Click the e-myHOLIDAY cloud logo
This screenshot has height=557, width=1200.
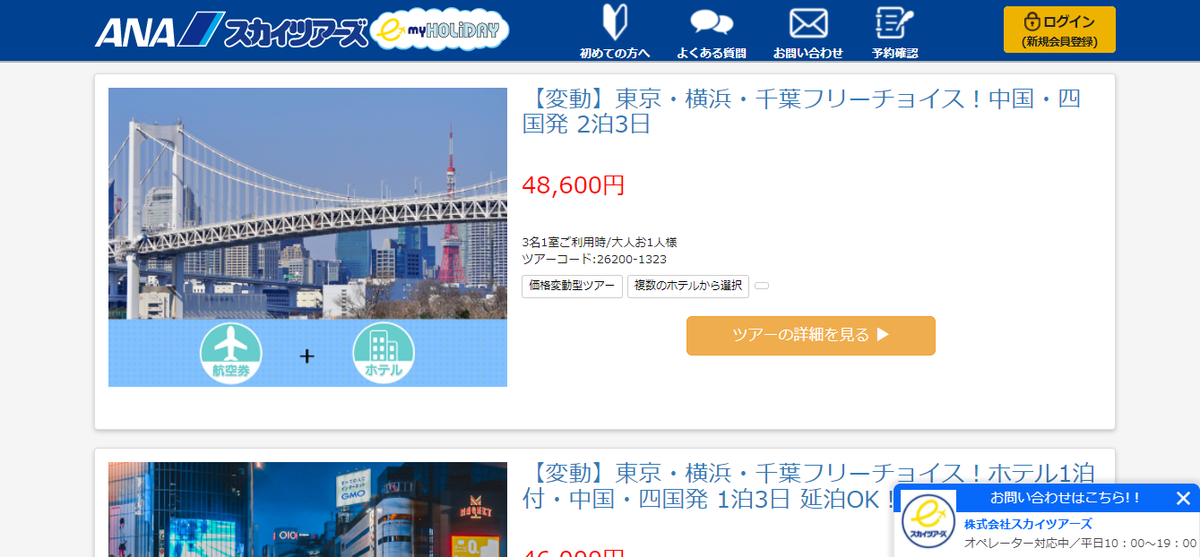[440, 30]
